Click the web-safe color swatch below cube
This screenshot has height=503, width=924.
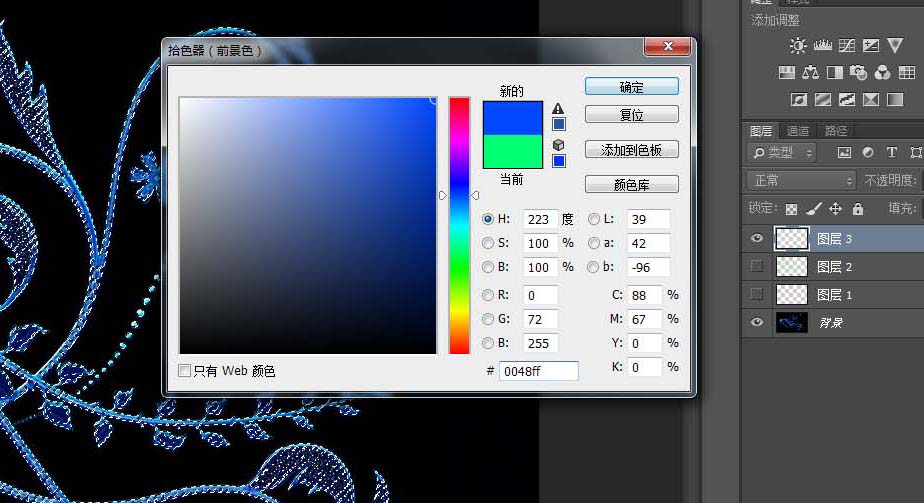coord(559,161)
